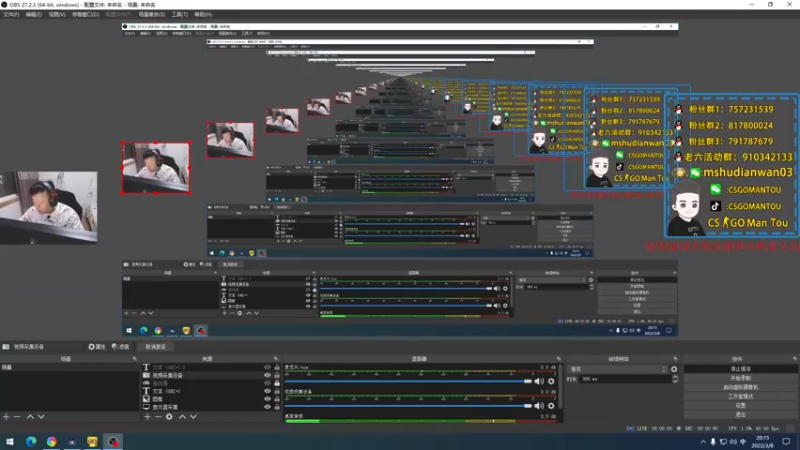Open the 停靠窗口(D) menu
800x450 pixels.
tap(85, 14)
